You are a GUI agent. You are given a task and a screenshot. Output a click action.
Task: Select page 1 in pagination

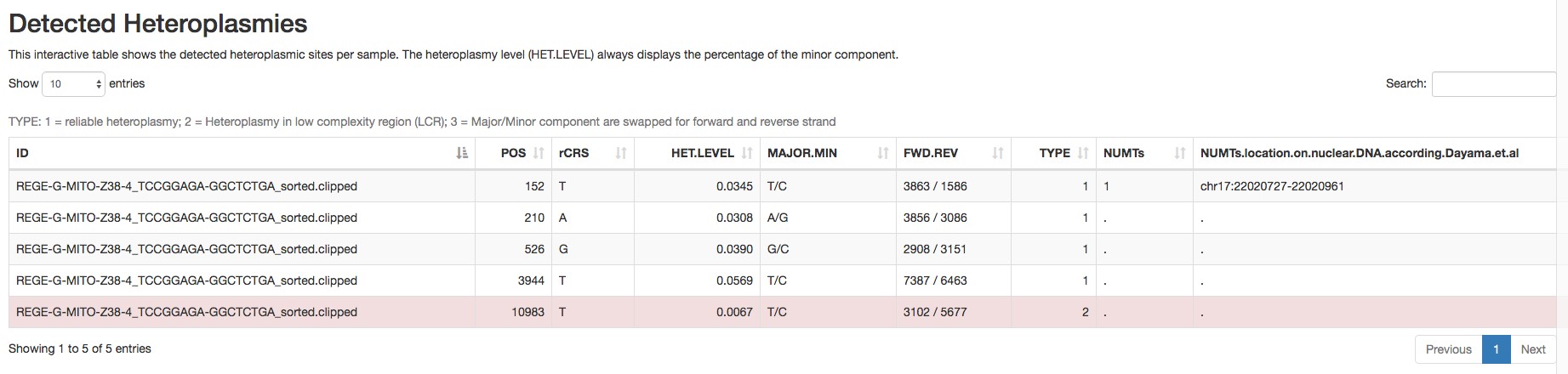pyautogui.click(x=1496, y=349)
